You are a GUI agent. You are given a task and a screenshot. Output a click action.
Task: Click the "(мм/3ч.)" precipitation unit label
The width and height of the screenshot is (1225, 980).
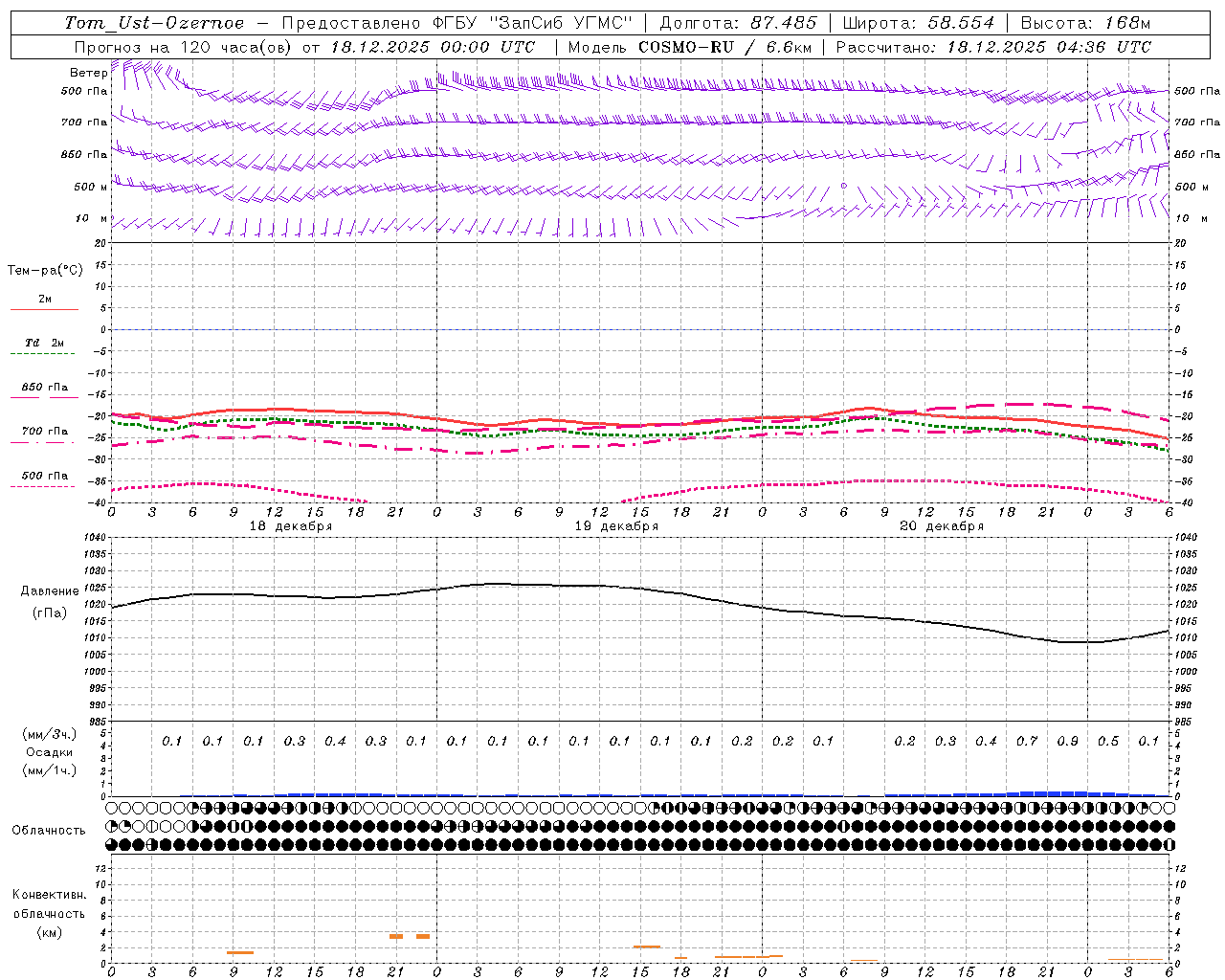coord(50,734)
